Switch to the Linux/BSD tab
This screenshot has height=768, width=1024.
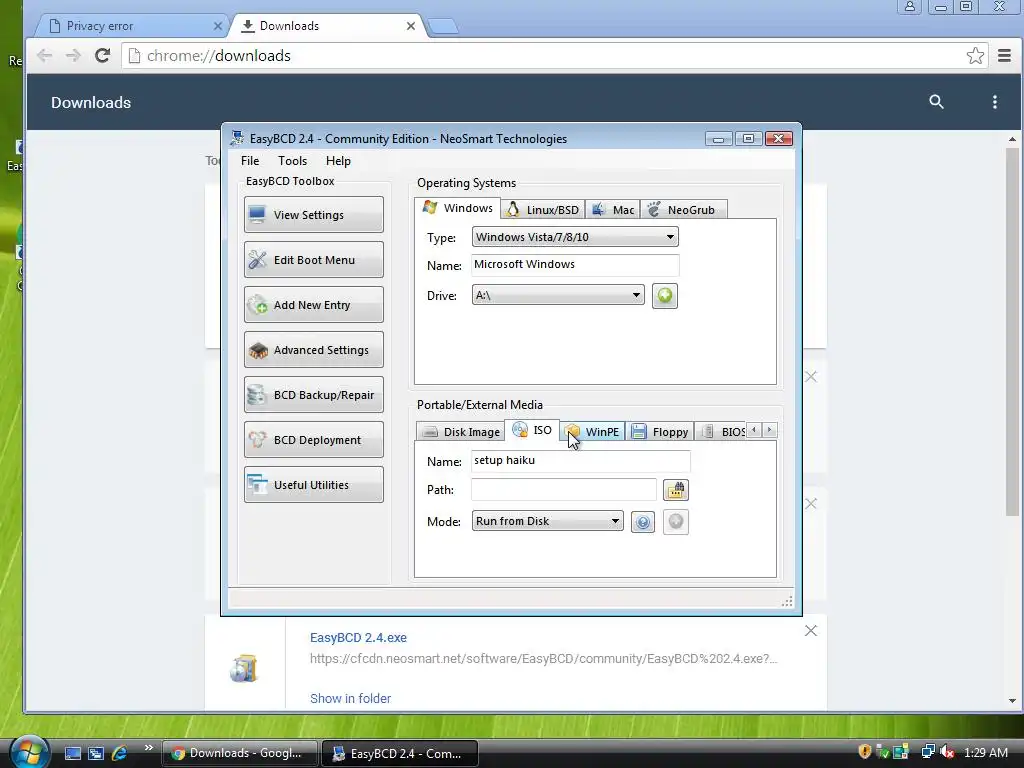(543, 210)
